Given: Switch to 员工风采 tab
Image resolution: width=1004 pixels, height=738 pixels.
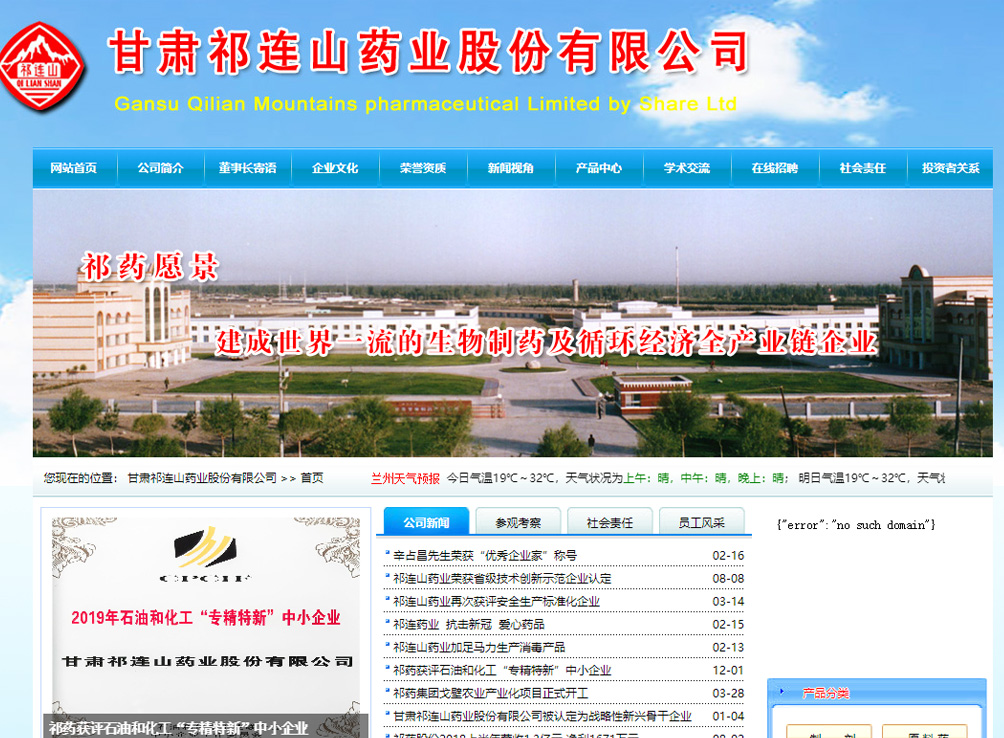Looking at the screenshot, I should tap(701, 522).
